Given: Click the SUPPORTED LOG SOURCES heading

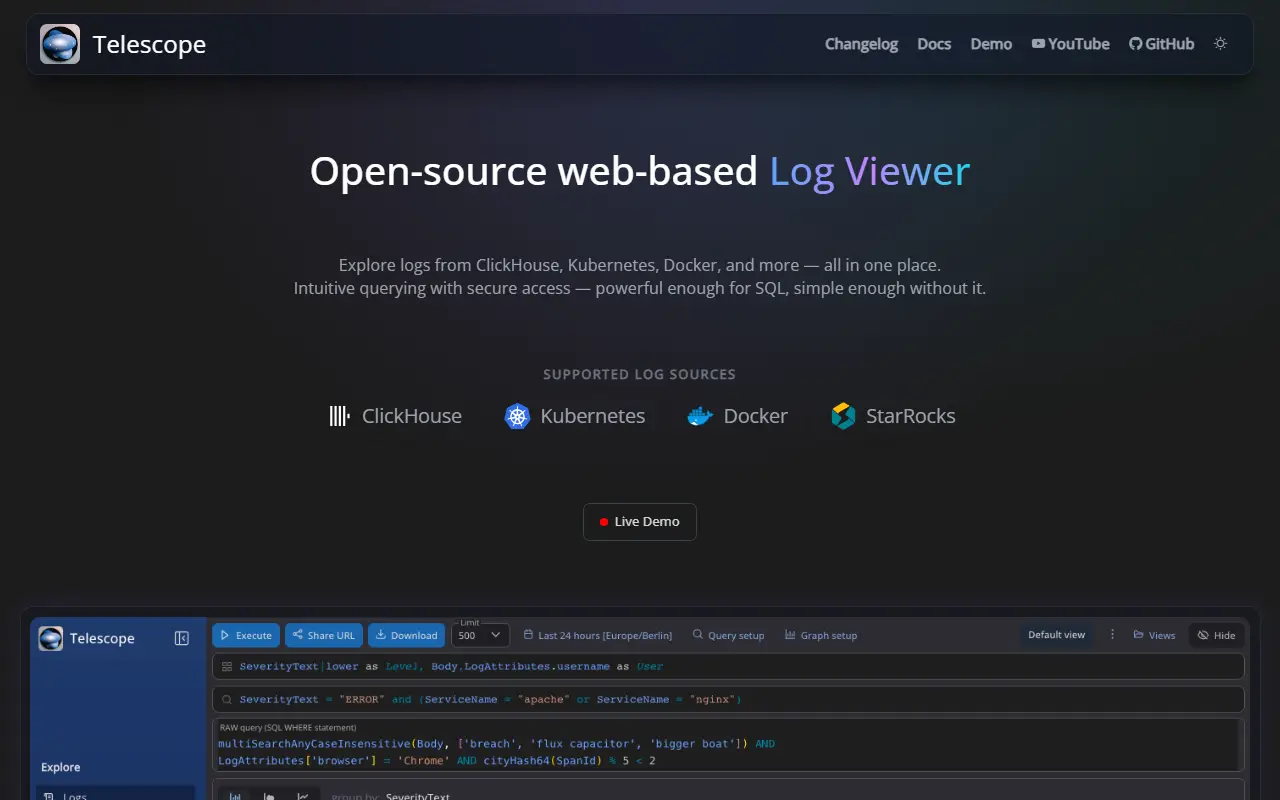Looking at the screenshot, I should click(x=640, y=375).
